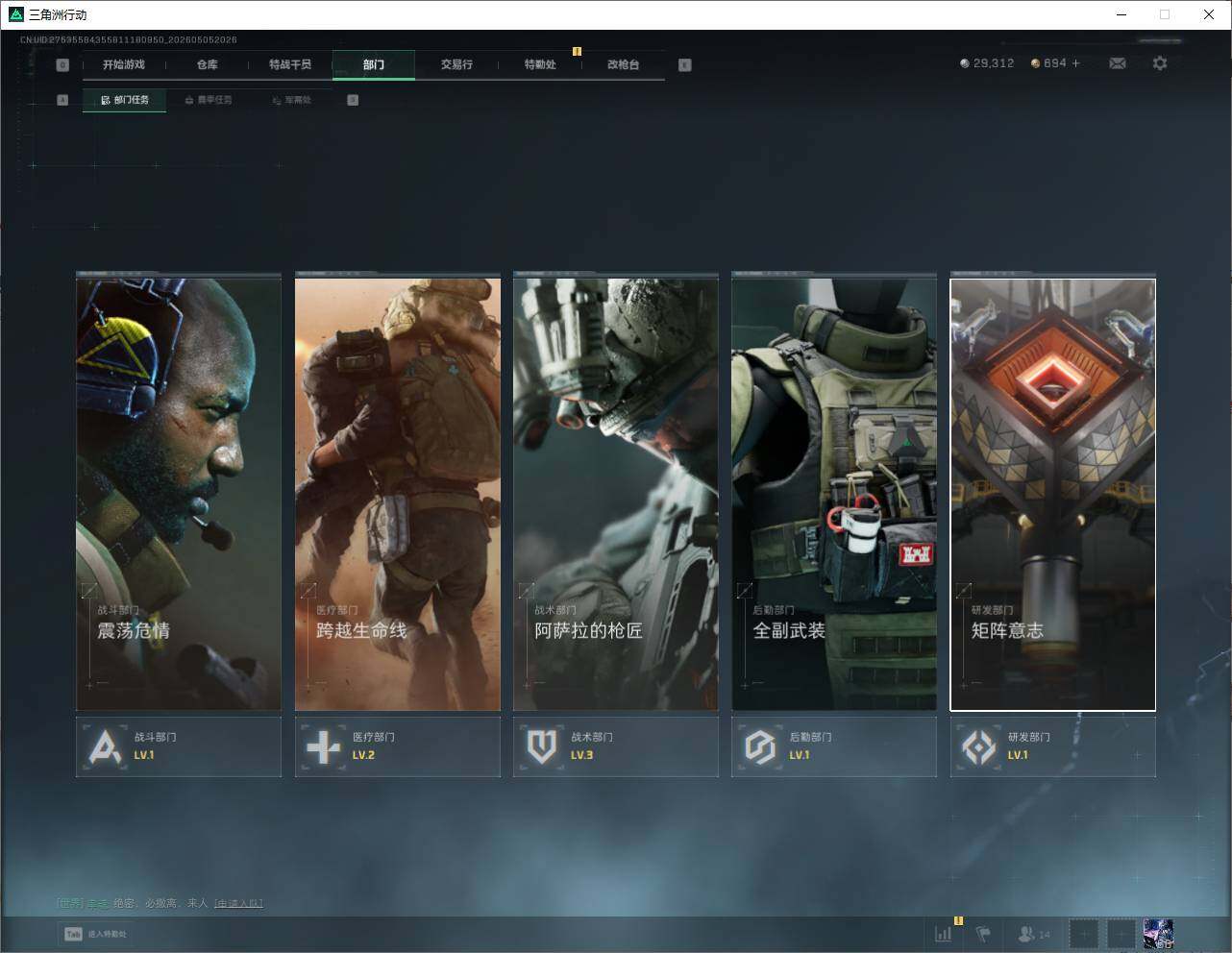Select the 战斗部门 LV.1 emblem icon
The width and height of the screenshot is (1232, 953).
(105, 747)
